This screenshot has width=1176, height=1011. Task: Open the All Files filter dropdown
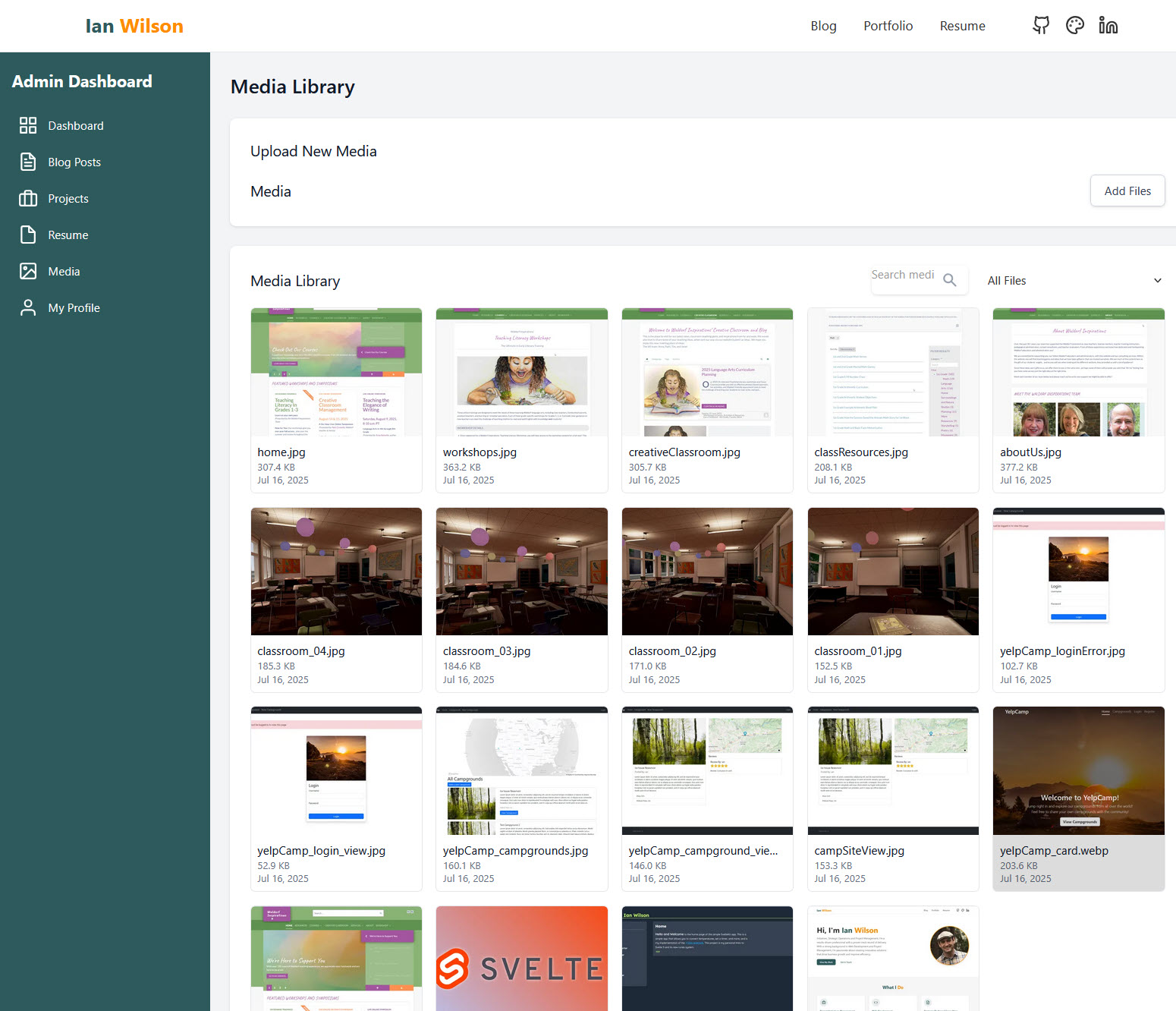pyautogui.click(x=1075, y=281)
